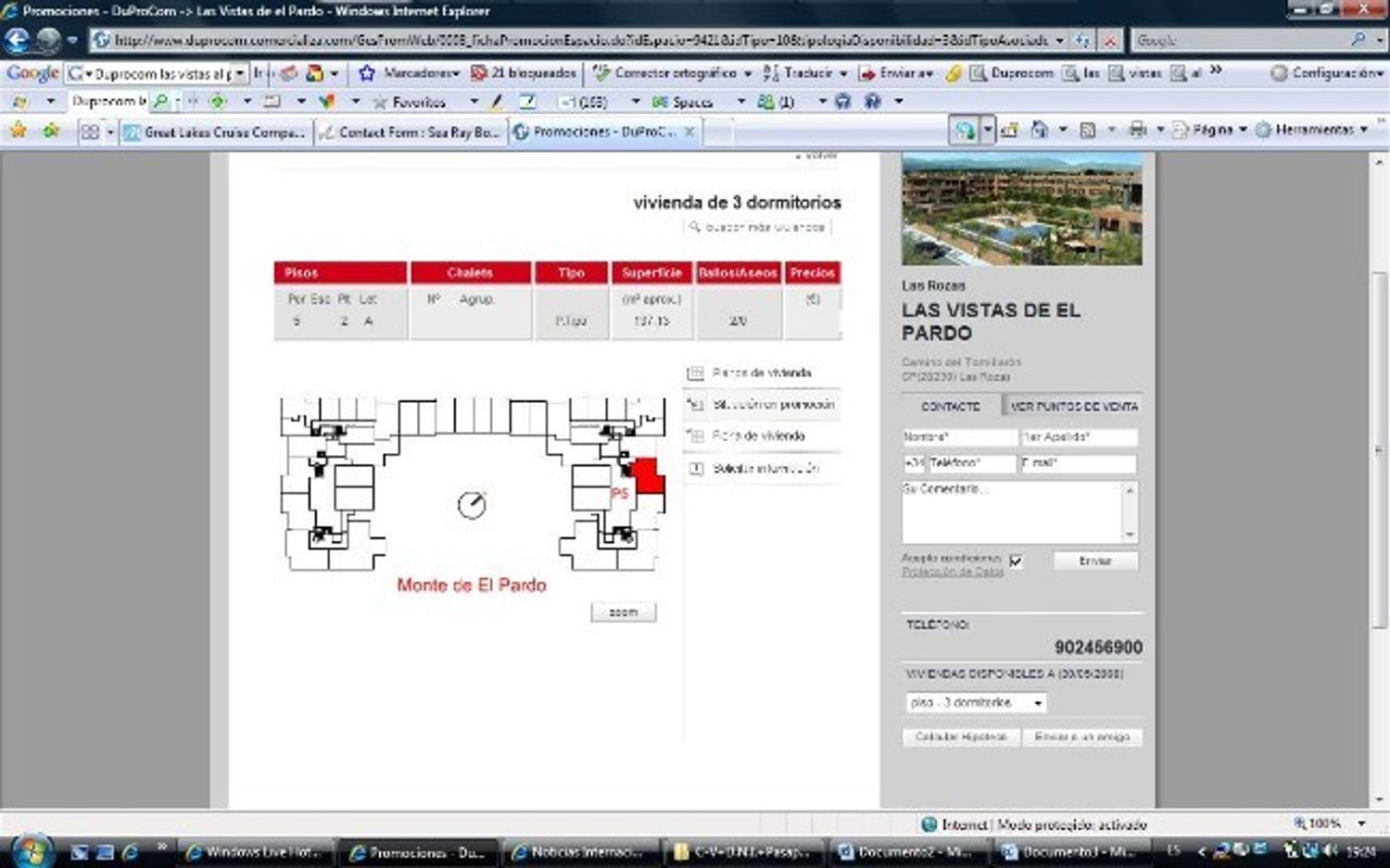
Task: Click the Home page icon in command bar
Action: [1039, 130]
